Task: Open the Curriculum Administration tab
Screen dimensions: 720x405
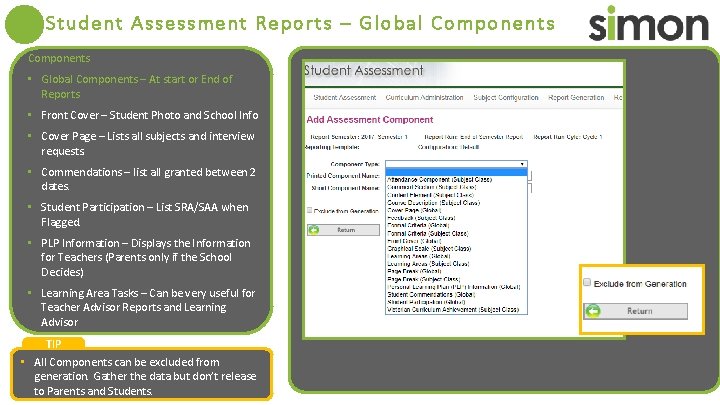Action: click(424, 97)
